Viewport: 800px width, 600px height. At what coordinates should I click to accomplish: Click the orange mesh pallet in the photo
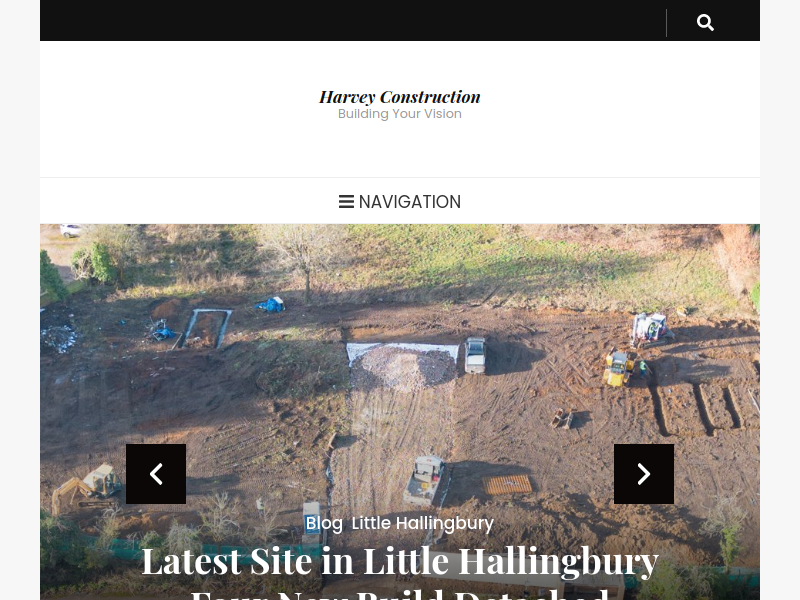[x=507, y=485]
